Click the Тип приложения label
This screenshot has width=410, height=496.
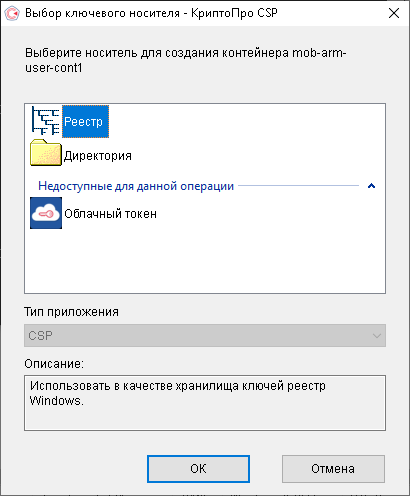(71, 312)
